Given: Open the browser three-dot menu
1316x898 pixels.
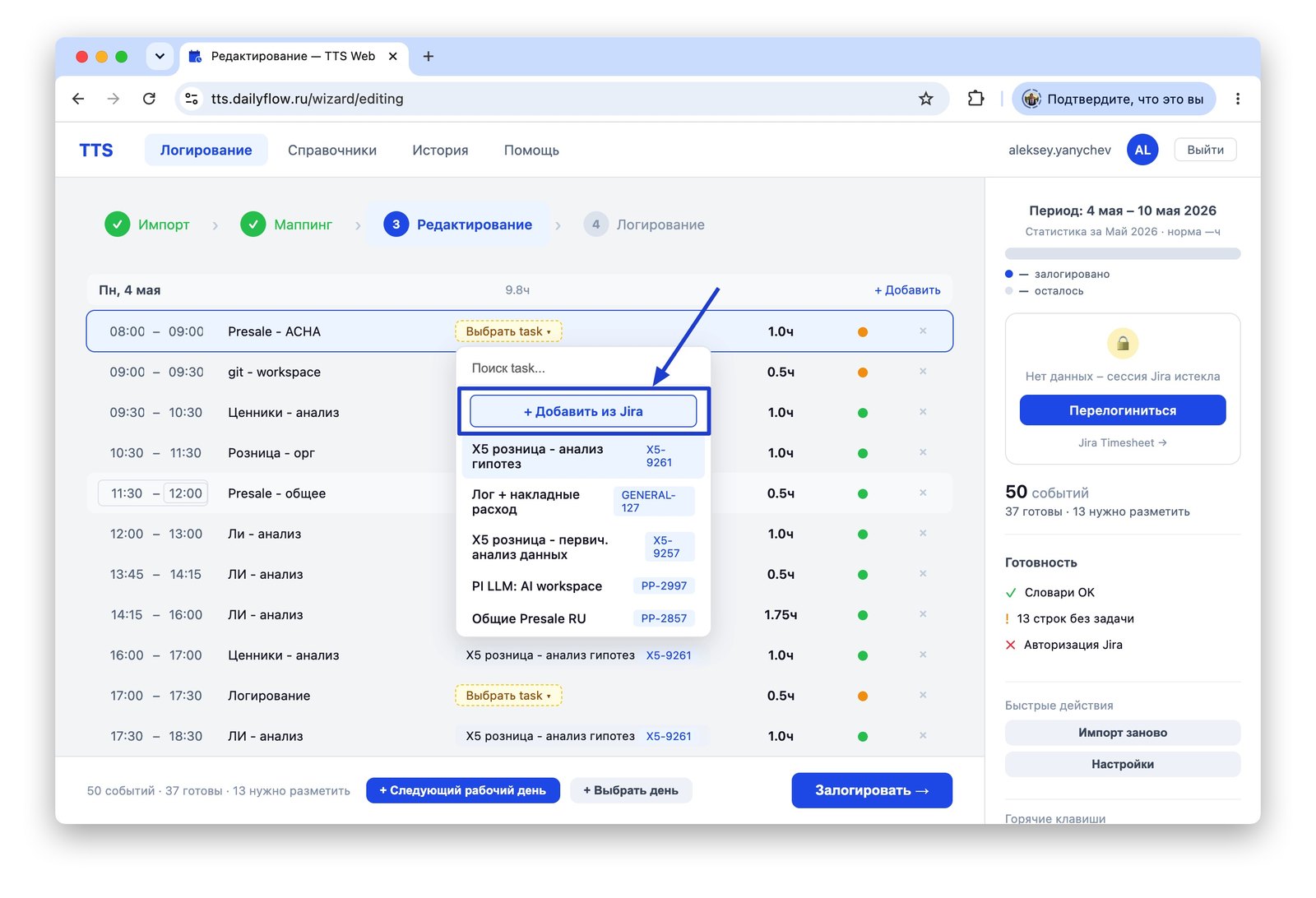Looking at the screenshot, I should tap(1237, 99).
